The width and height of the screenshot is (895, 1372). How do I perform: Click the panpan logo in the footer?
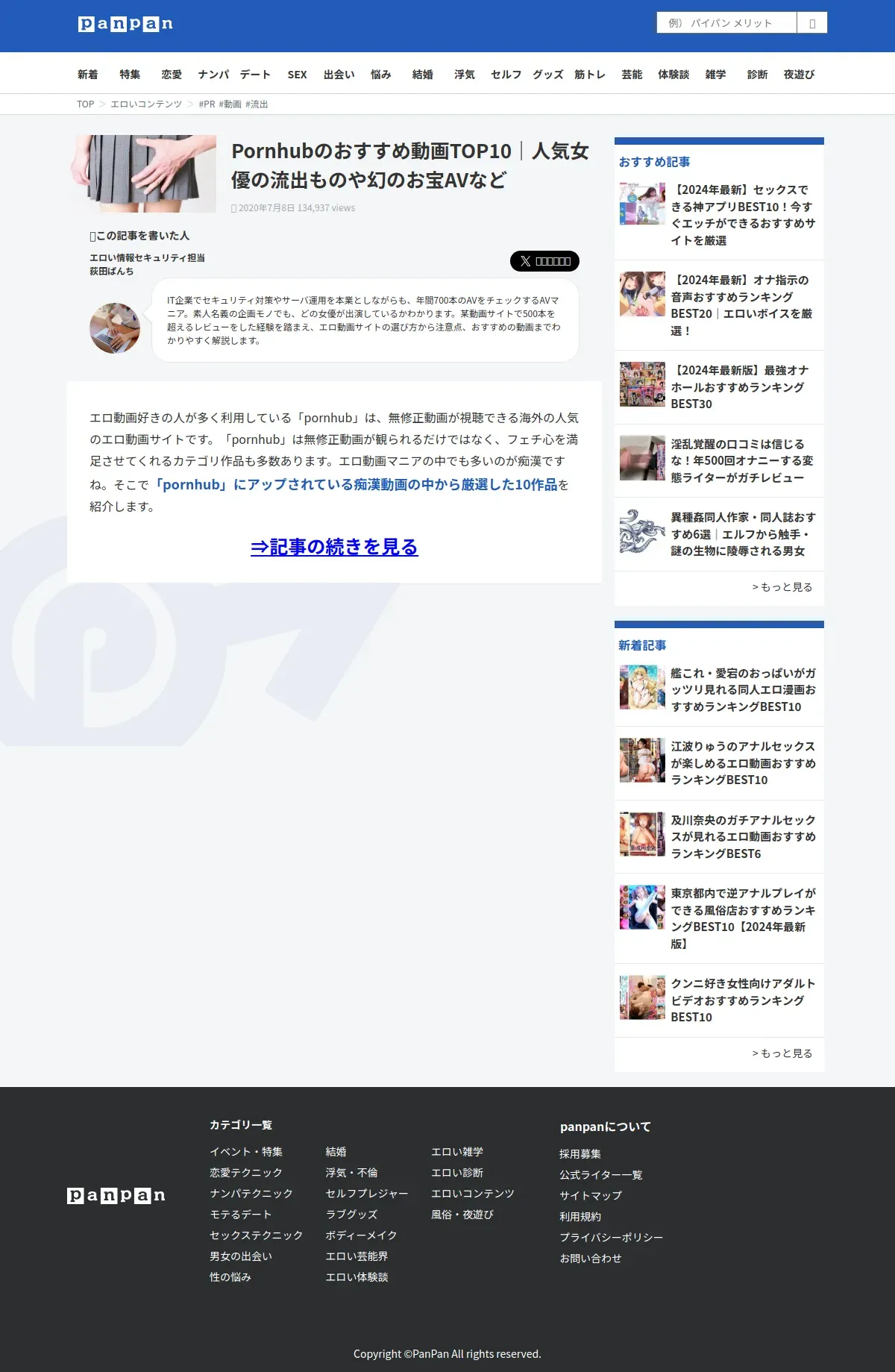point(116,1196)
